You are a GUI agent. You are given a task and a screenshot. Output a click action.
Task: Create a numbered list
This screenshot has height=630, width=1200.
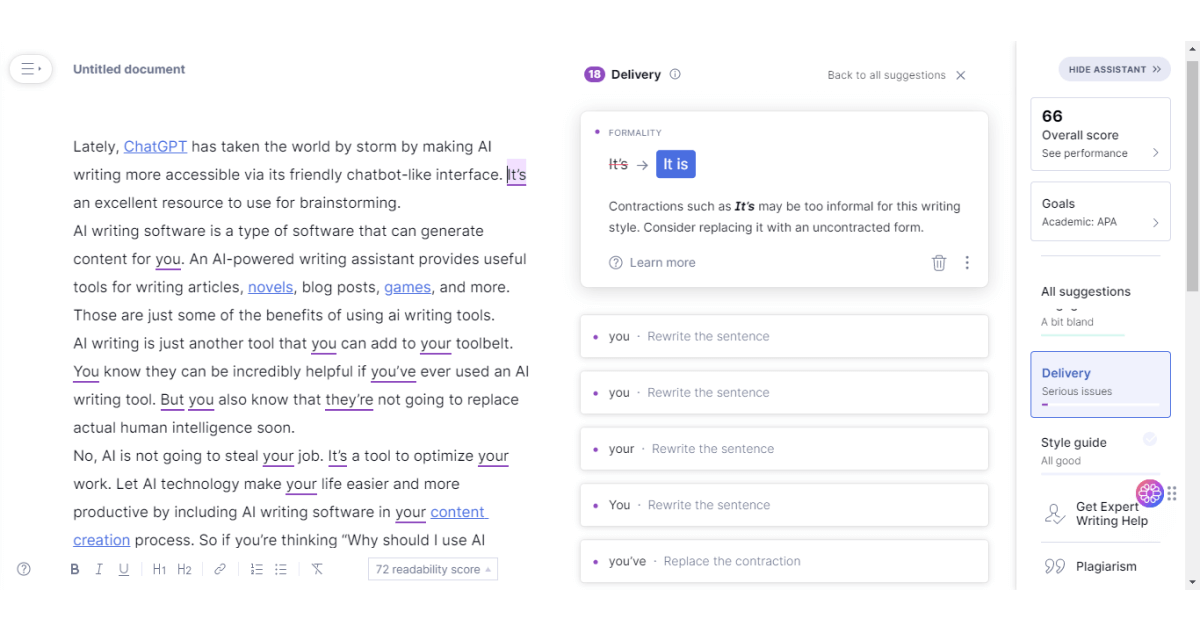pyautogui.click(x=256, y=569)
